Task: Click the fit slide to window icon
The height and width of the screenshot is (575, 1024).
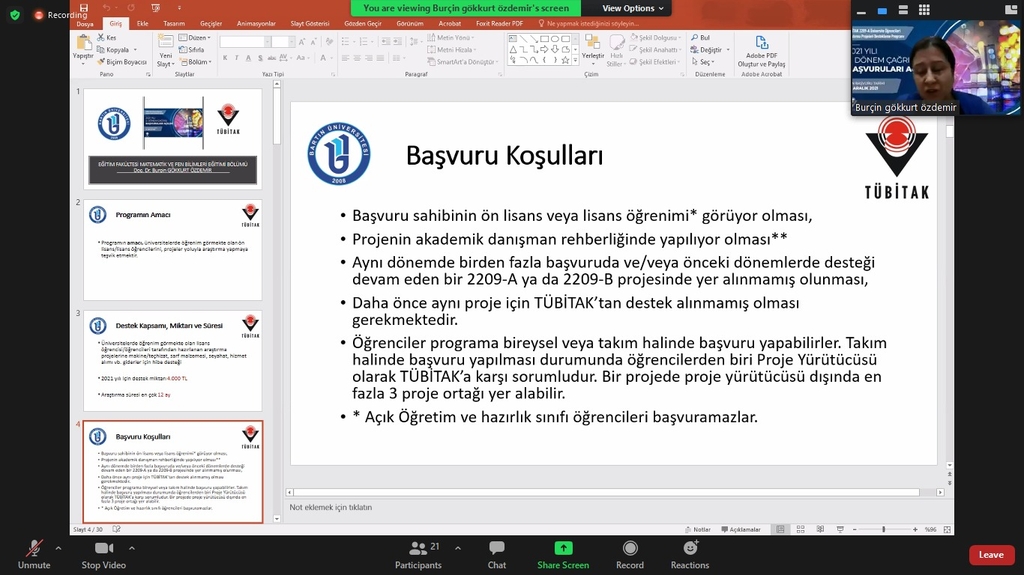Action: point(947,529)
